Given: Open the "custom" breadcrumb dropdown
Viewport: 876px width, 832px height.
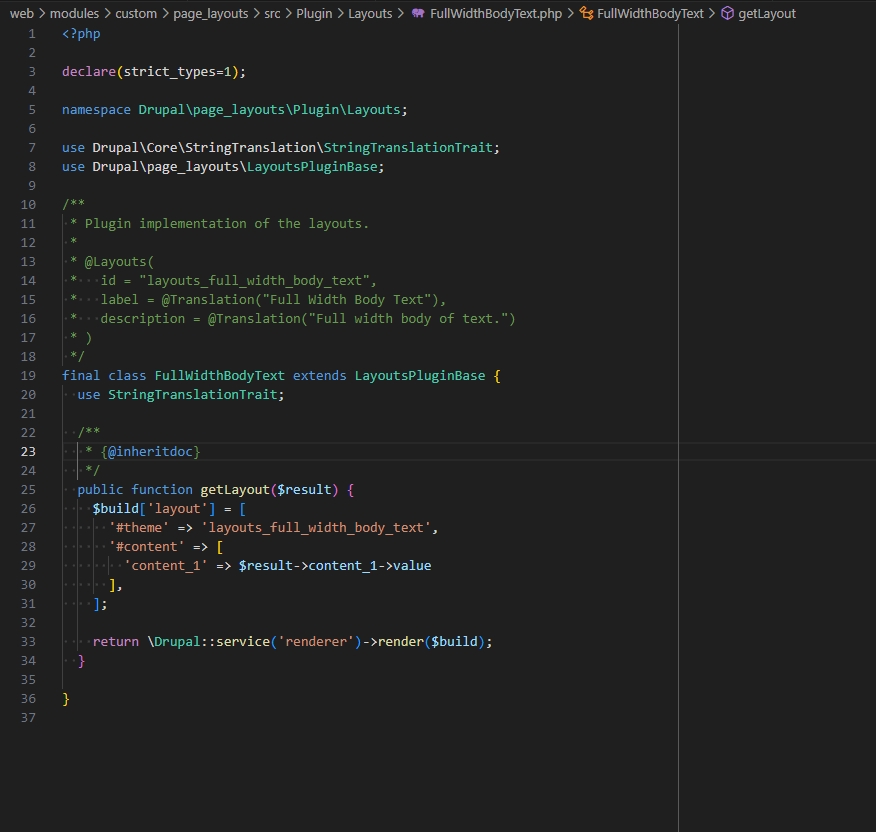Looking at the screenshot, I should pos(136,14).
